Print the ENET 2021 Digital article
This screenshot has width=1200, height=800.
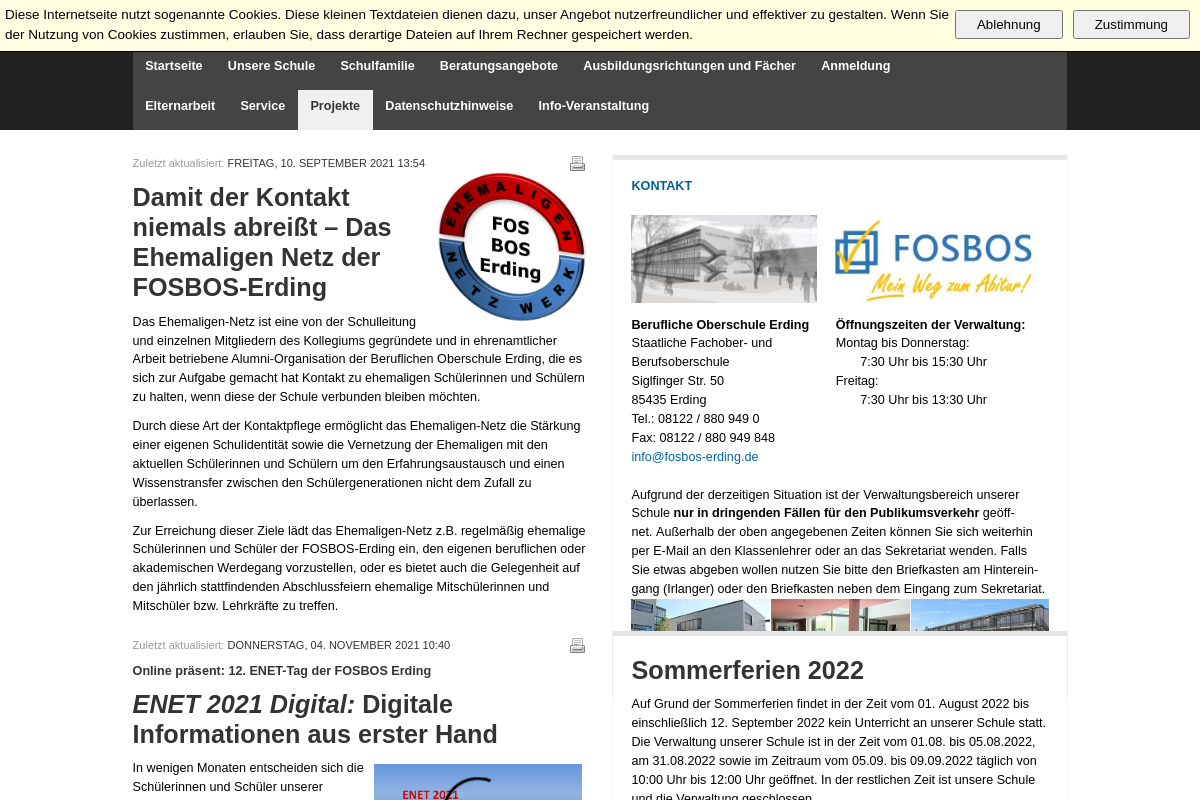click(x=577, y=646)
